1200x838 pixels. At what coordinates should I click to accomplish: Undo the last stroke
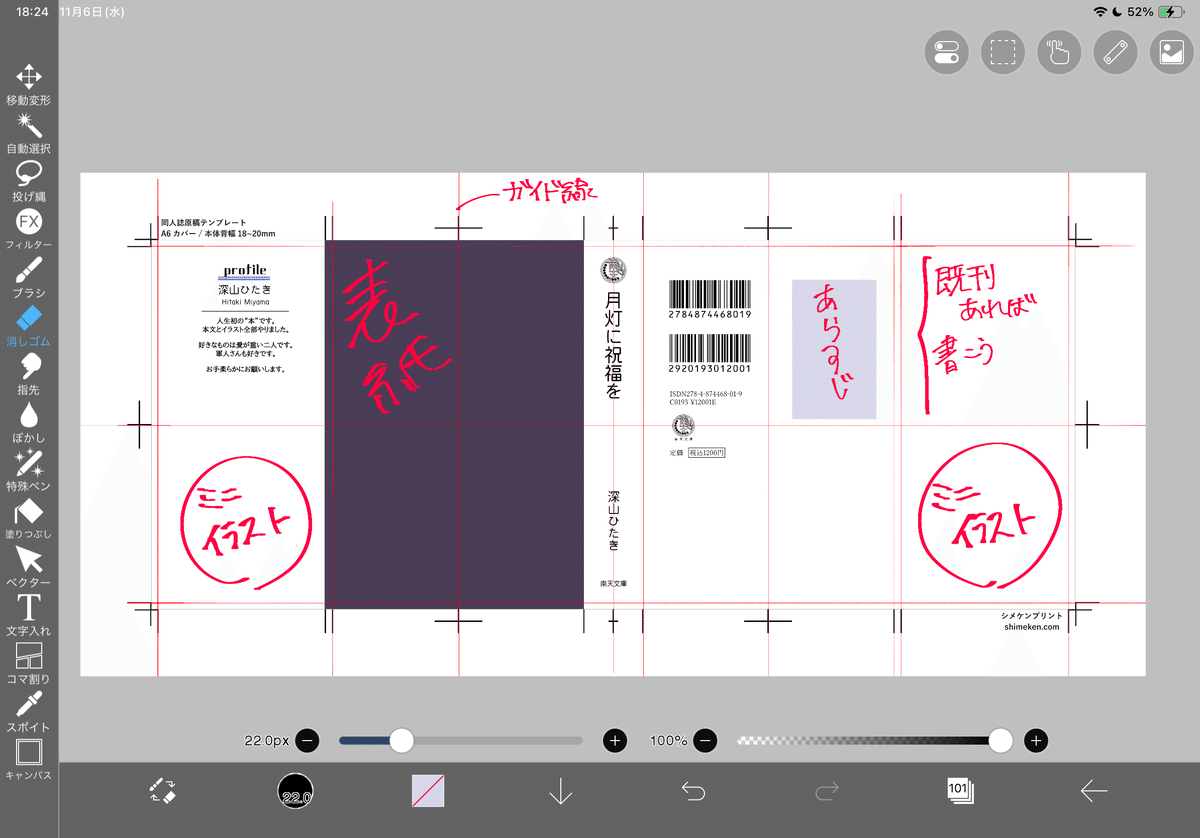click(x=693, y=791)
